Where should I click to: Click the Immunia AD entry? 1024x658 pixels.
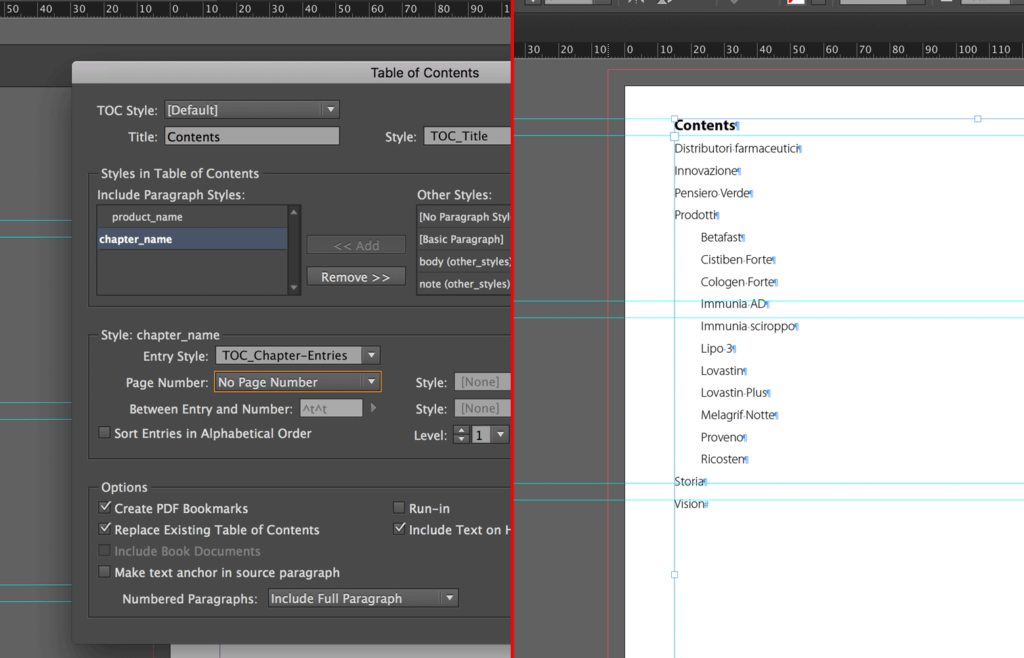point(733,304)
